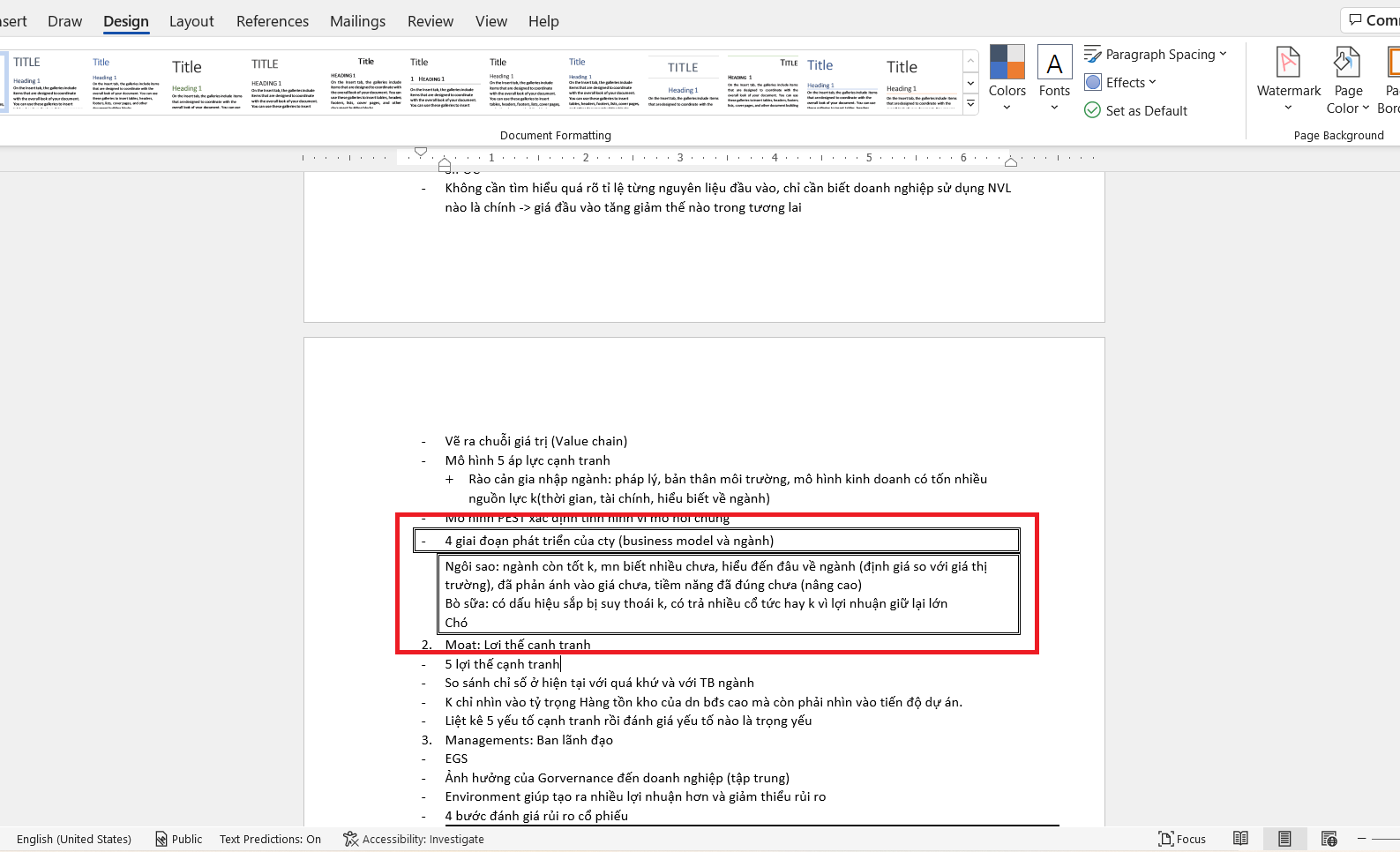Show the next row of gallery styles
Viewport: 1400px width, 852px height.
click(970, 83)
